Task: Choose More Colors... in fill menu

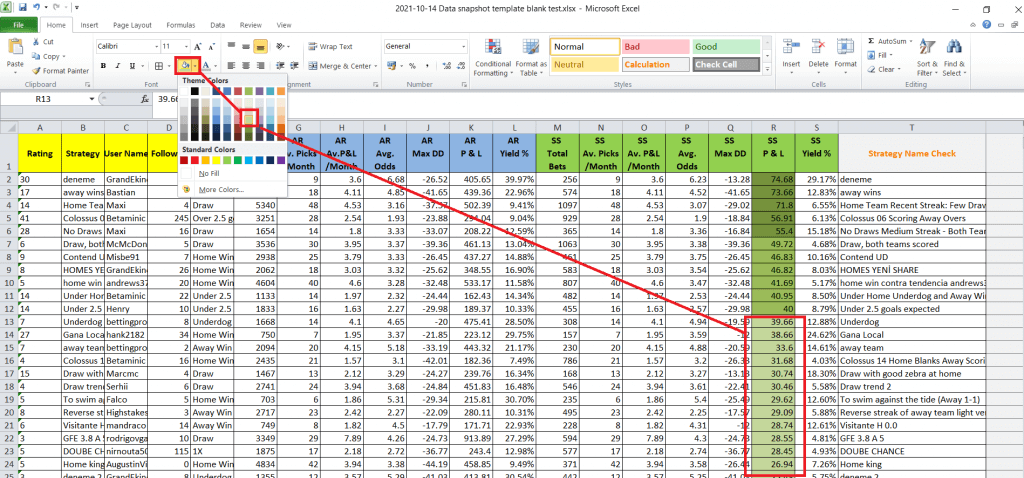Action: 219,188
